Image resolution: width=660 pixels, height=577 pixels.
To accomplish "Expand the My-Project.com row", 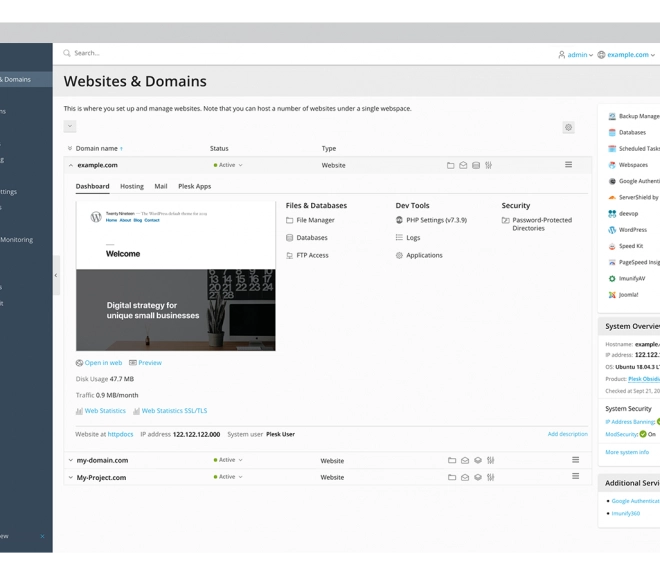I will click(x=70, y=477).
